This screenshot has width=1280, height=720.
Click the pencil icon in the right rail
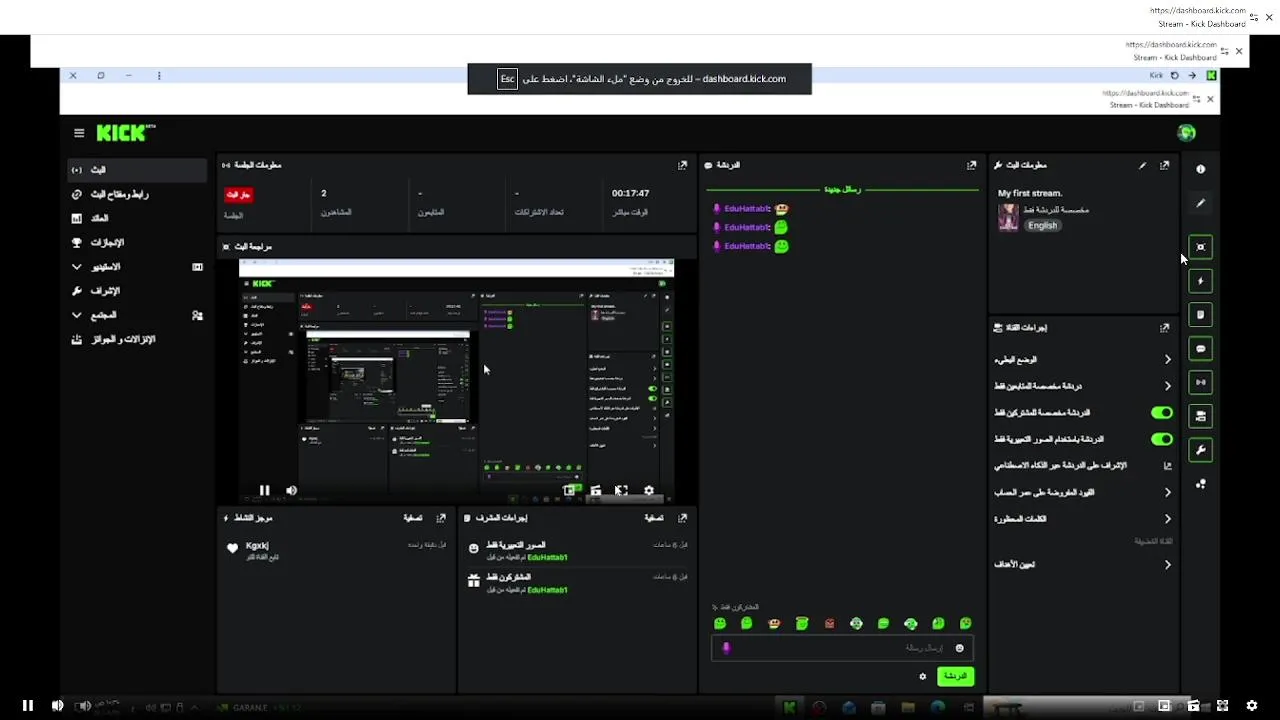(1201, 203)
